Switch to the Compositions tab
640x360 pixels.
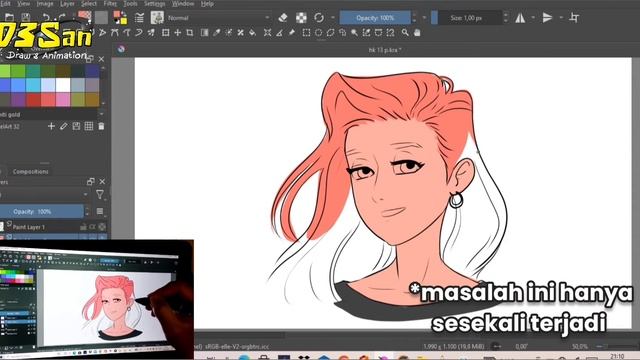tap(31, 171)
